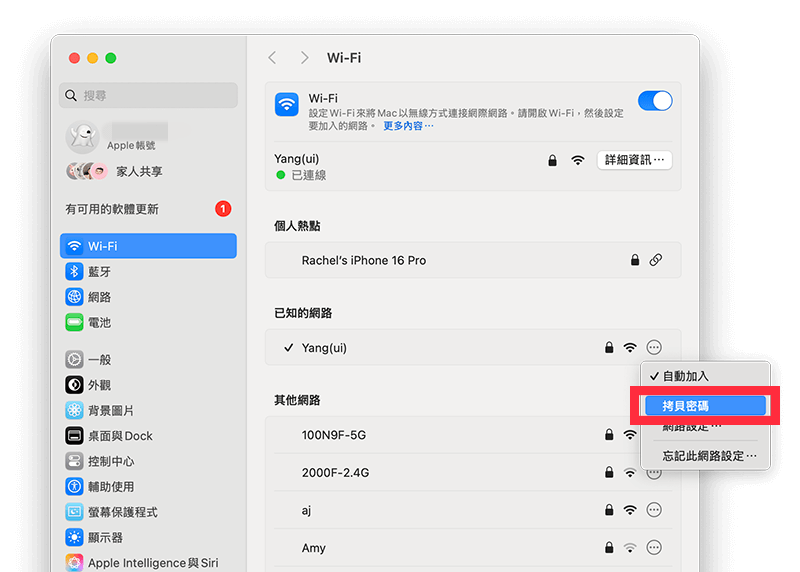Click the 更多內容 link

[x=408, y=126]
